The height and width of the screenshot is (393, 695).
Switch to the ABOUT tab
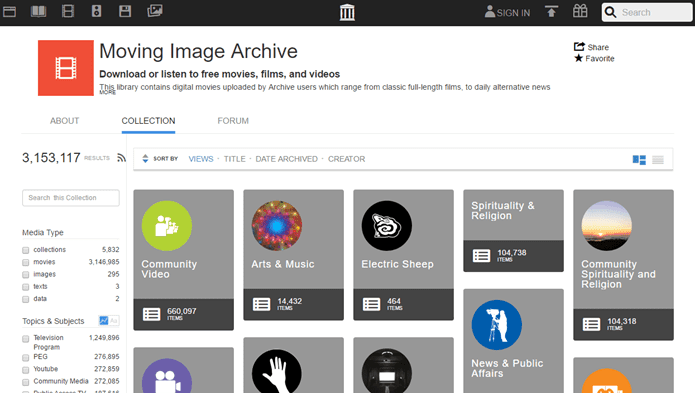coord(64,121)
